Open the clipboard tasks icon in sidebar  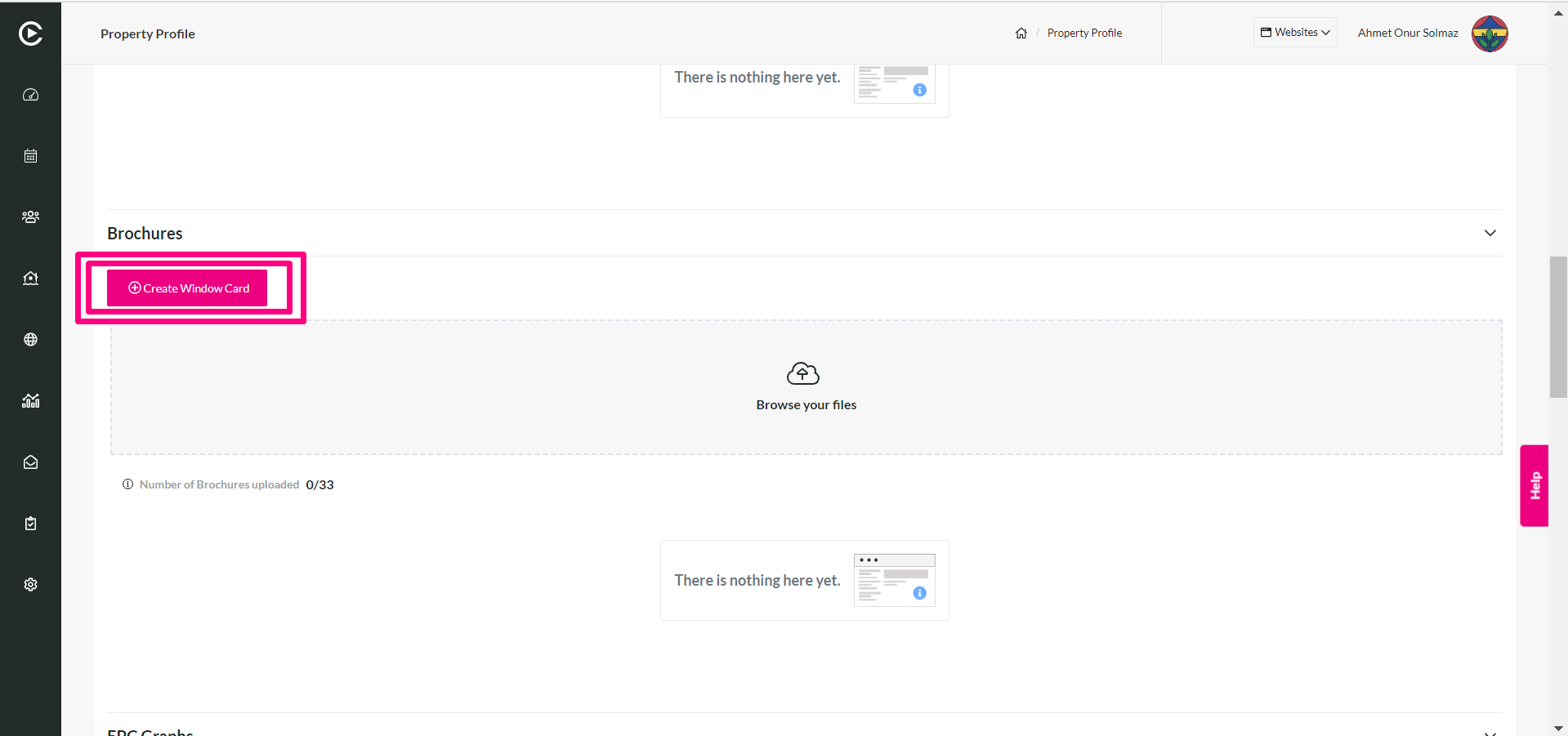30,524
